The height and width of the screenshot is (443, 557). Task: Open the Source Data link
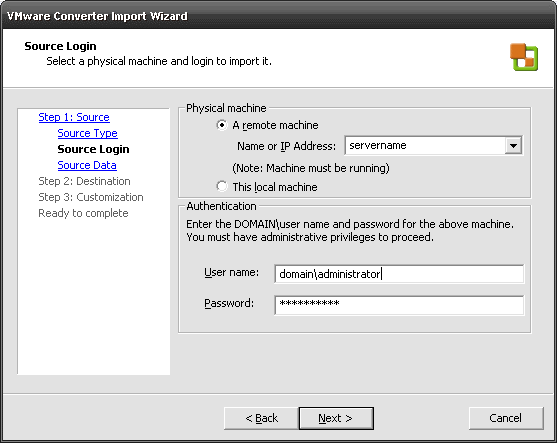tap(87, 165)
